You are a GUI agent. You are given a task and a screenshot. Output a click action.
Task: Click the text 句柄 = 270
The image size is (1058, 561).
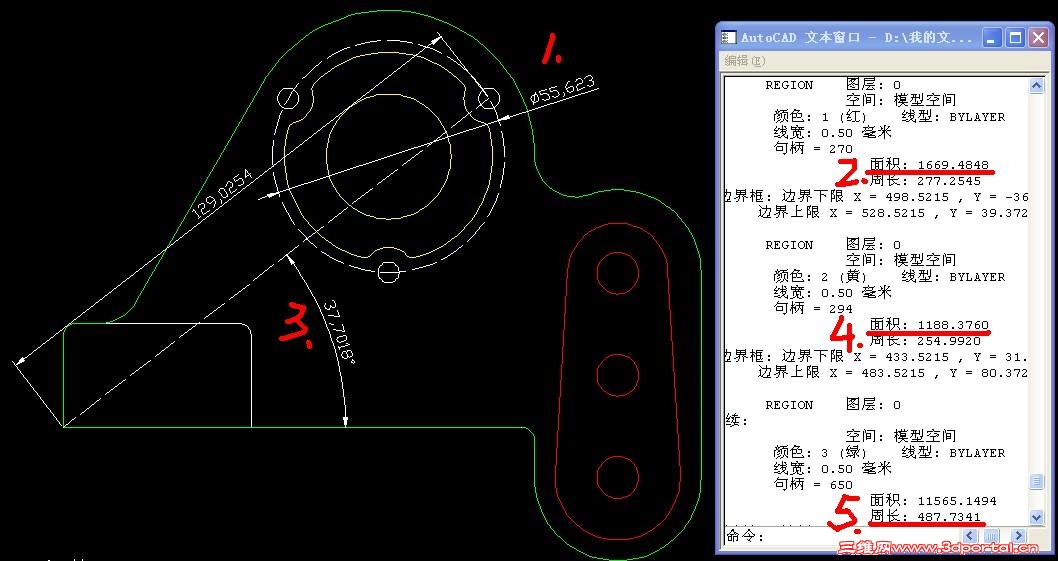pos(813,149)
